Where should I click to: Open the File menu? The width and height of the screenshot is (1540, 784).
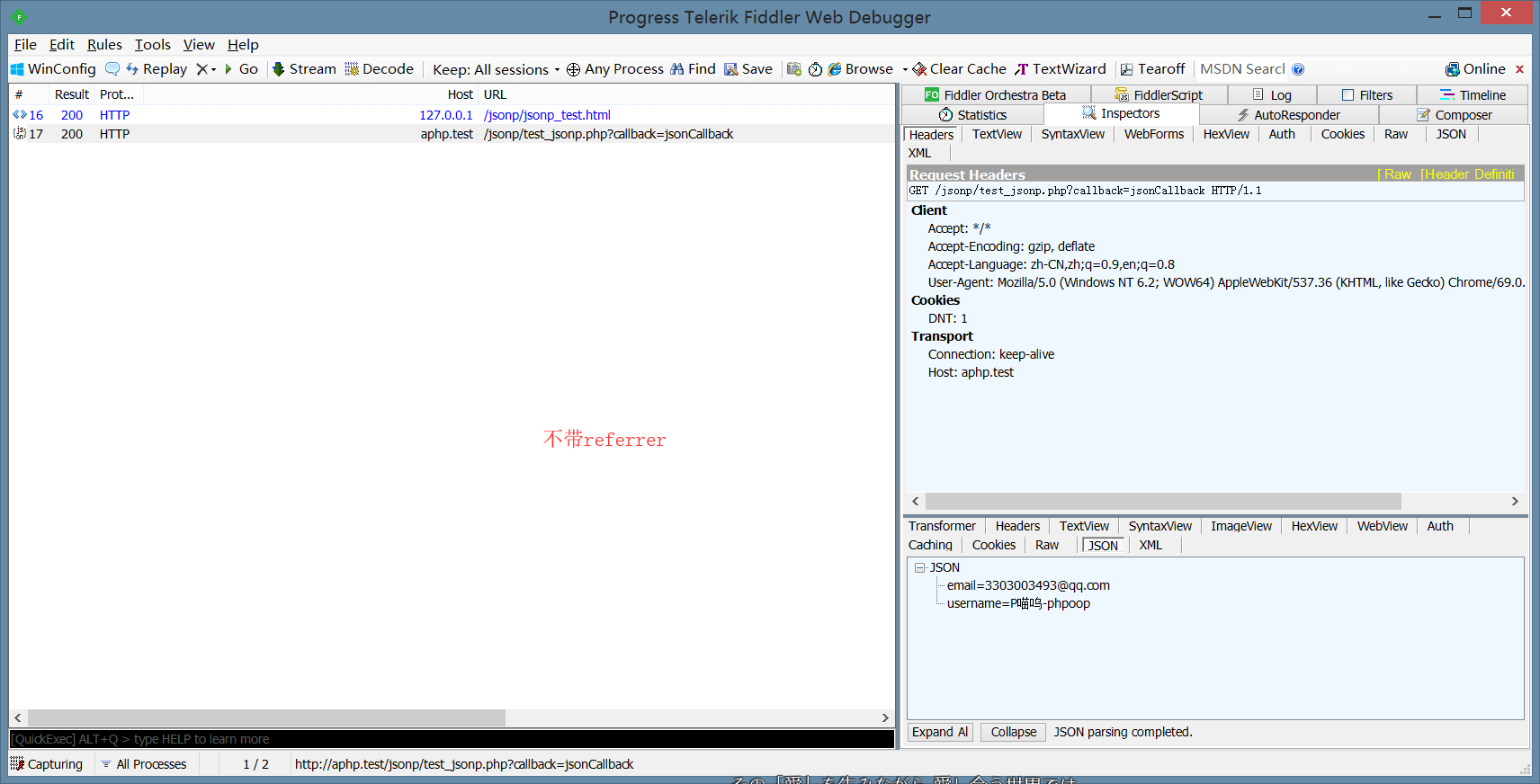click(x=25, y=44)
